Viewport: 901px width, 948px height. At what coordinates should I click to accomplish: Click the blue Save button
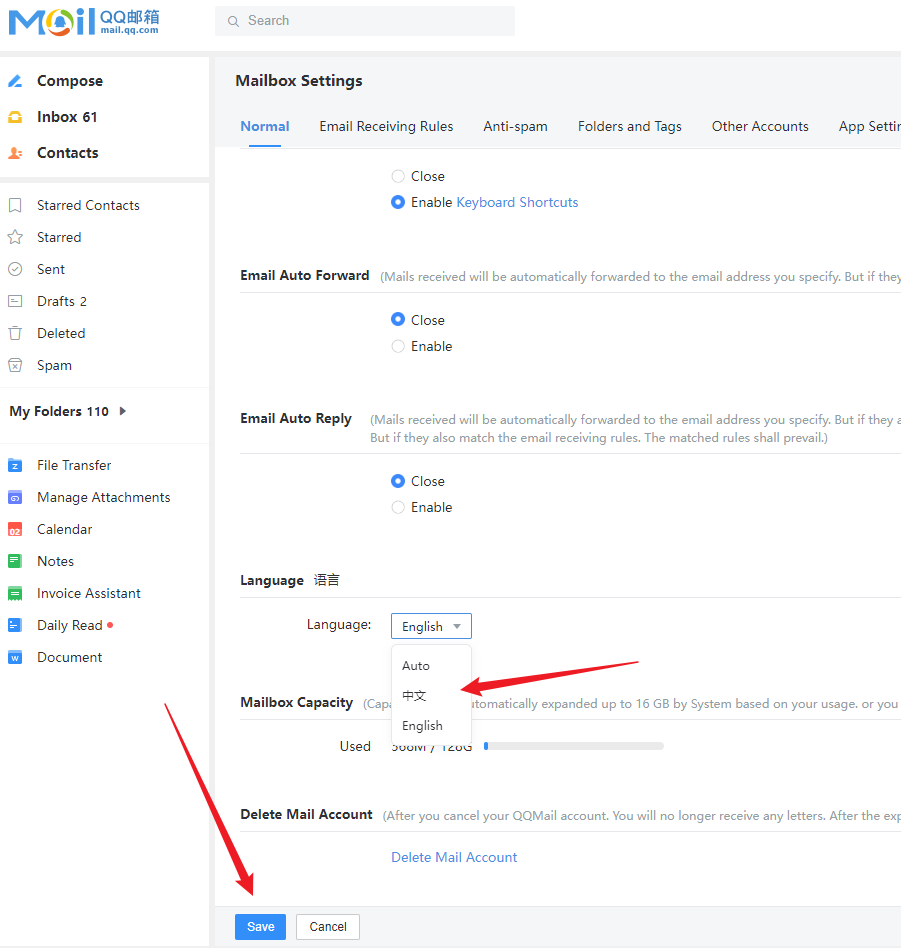coord(260,927)
